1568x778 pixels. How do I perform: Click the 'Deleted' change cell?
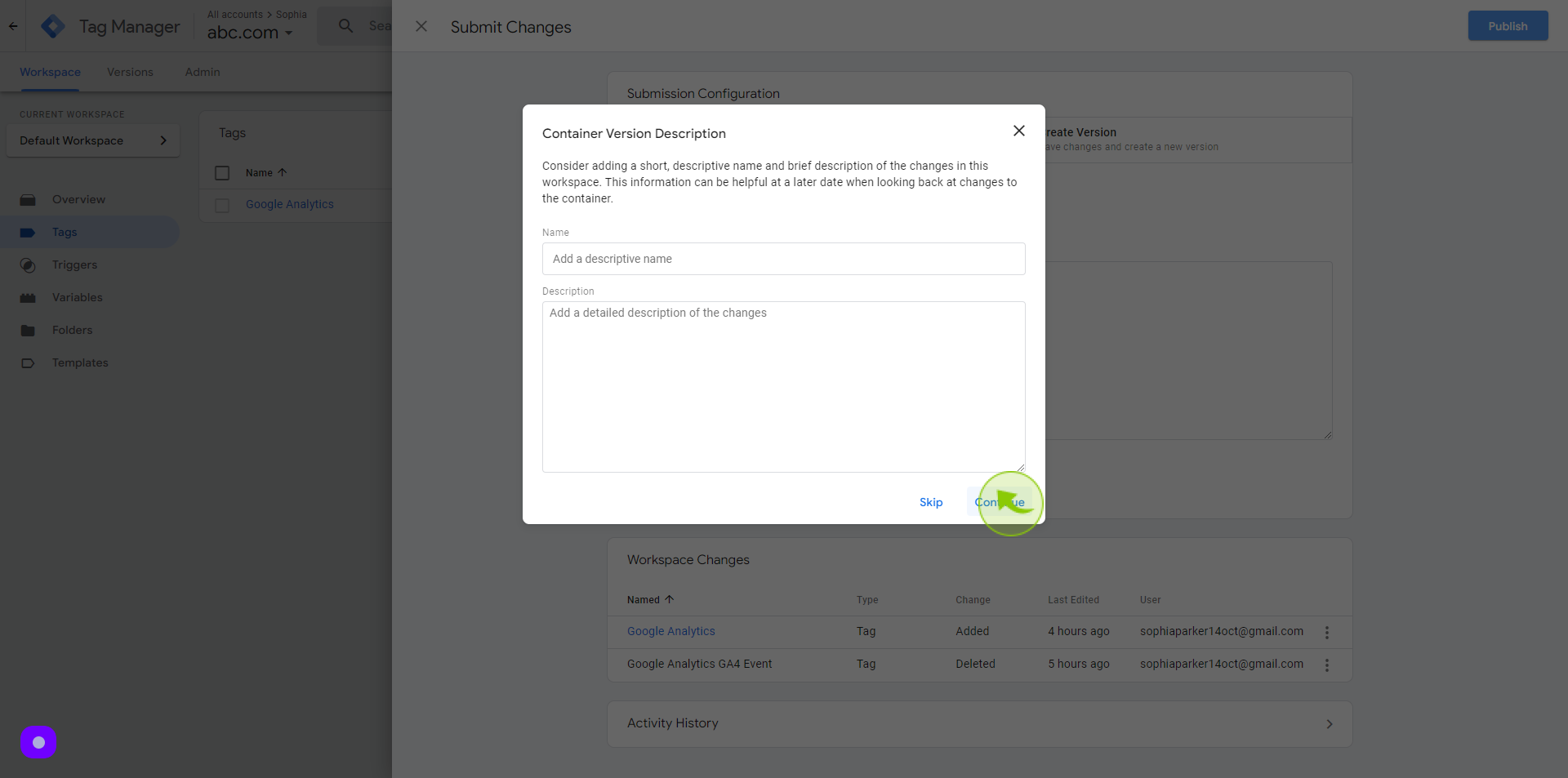[x=975, y=664]
